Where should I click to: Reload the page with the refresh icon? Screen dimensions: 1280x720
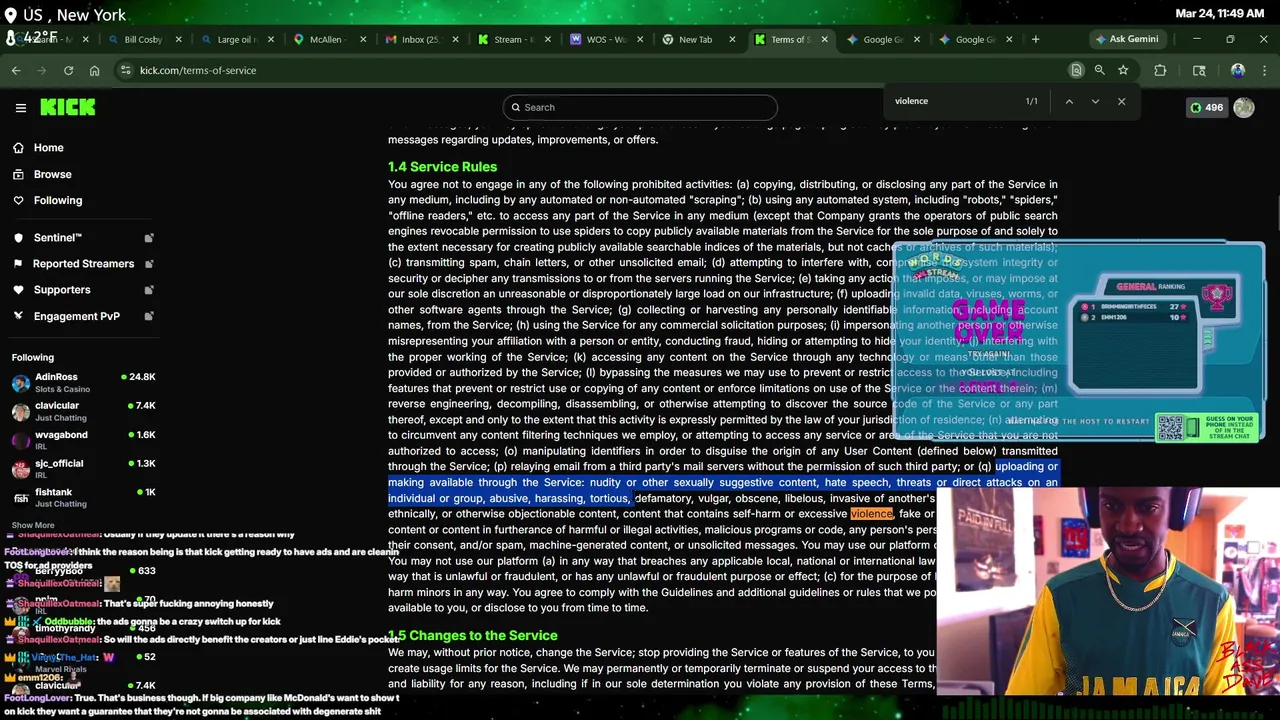pyautogui.click(x=68, y=70)
